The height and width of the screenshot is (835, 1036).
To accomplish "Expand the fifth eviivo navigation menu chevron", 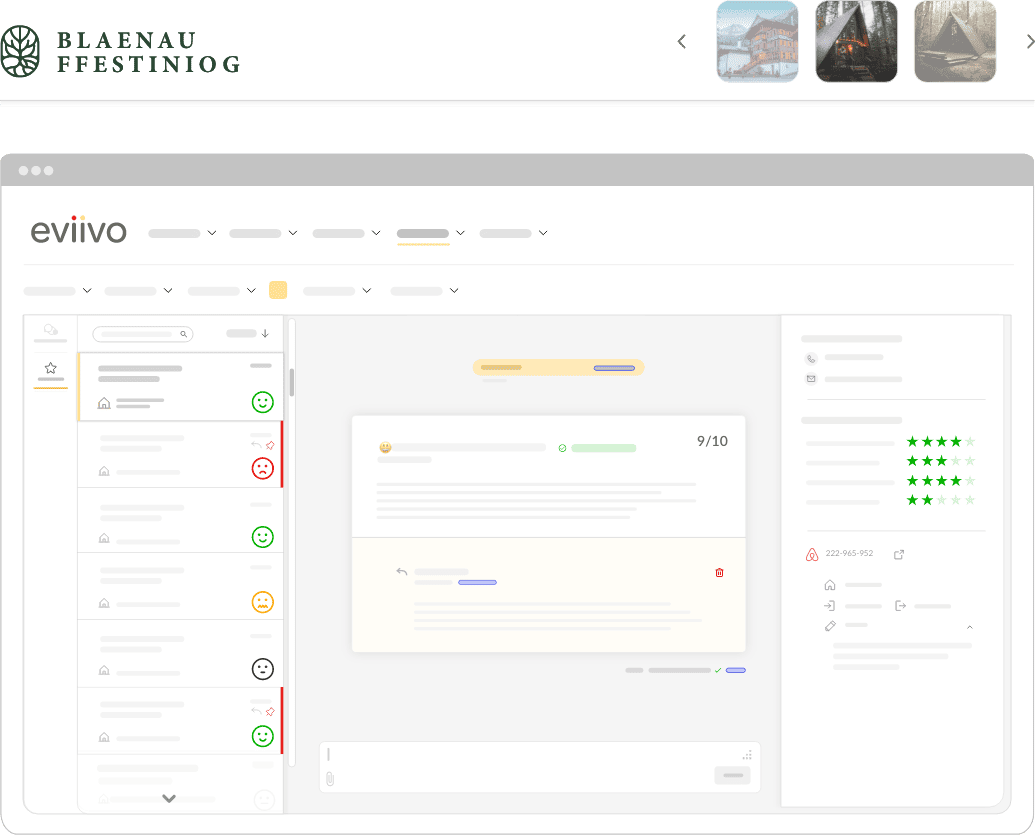I will point(543,233).
